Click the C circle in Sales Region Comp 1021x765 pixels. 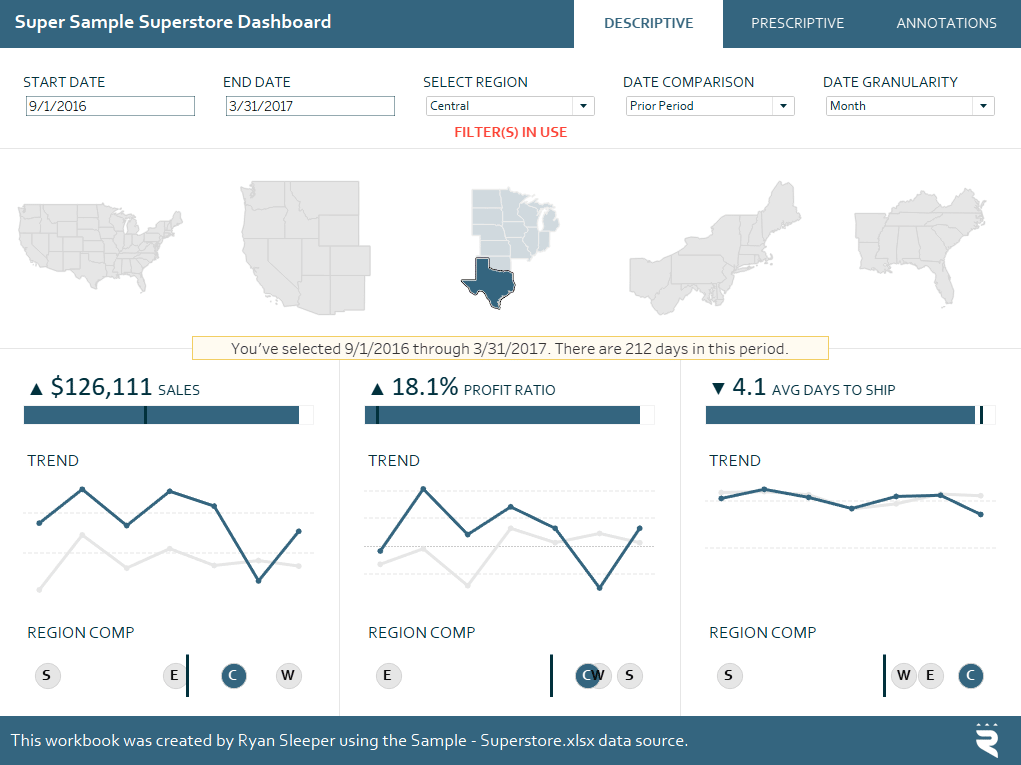click(234, 675)
